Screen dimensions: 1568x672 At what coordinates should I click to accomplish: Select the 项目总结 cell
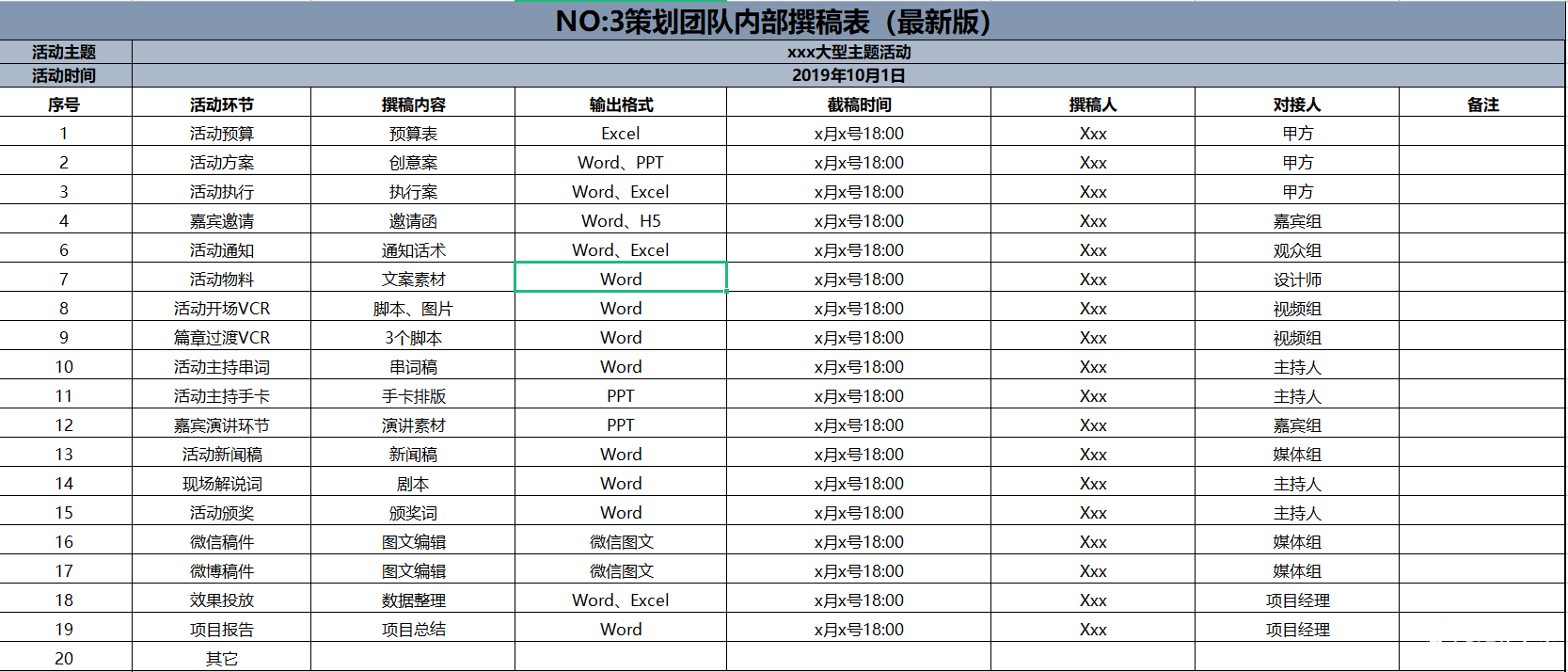pyautogui.click(x=413, y=630)
